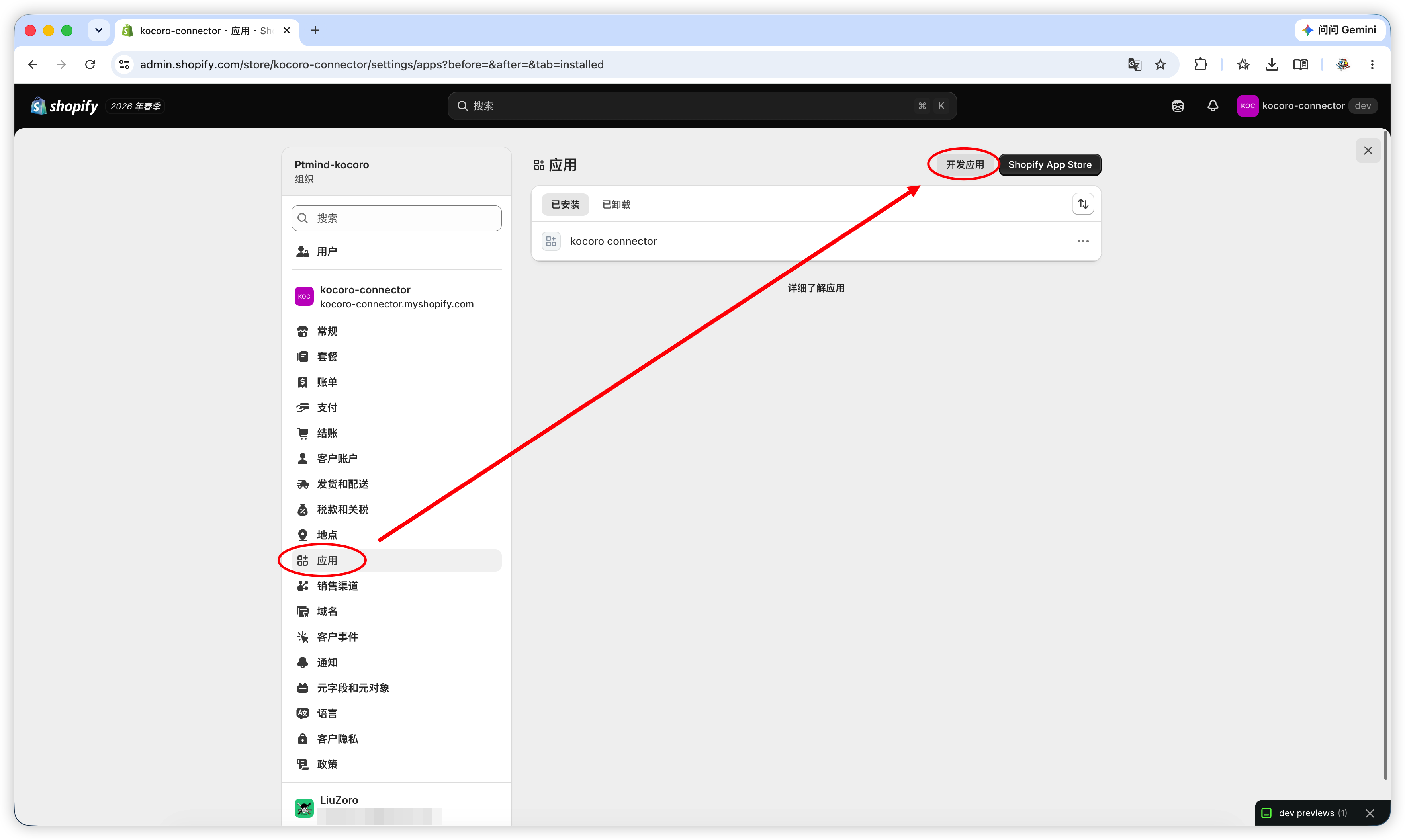Open the 发货和配送 settings page
This screenshot has height=840, width=1405.
pos(396,484)
